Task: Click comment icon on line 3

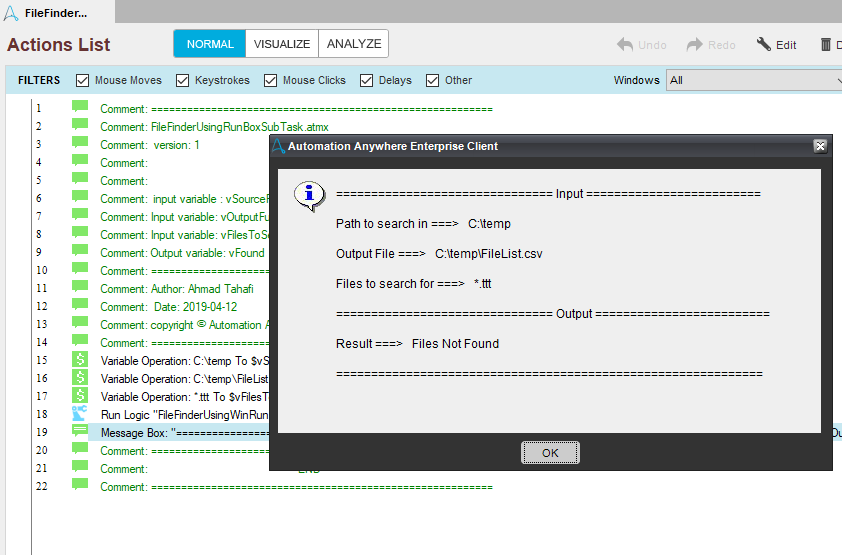Action: 80,143
